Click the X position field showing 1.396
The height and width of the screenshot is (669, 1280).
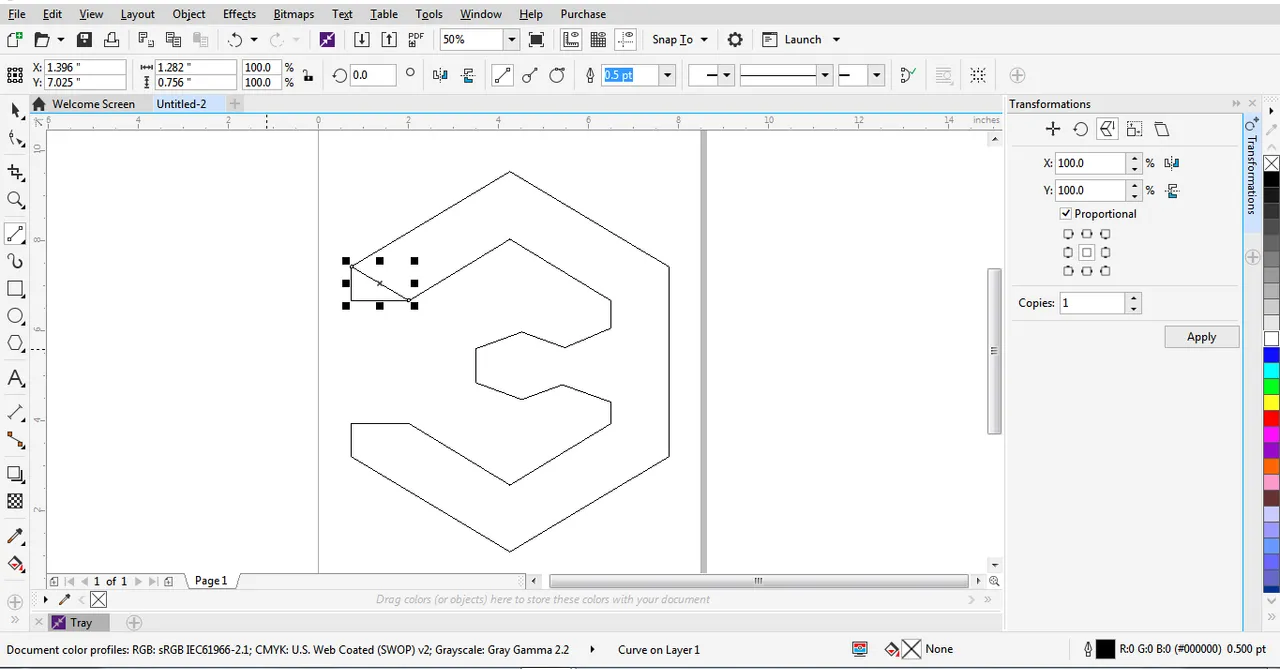coord(85,67)
